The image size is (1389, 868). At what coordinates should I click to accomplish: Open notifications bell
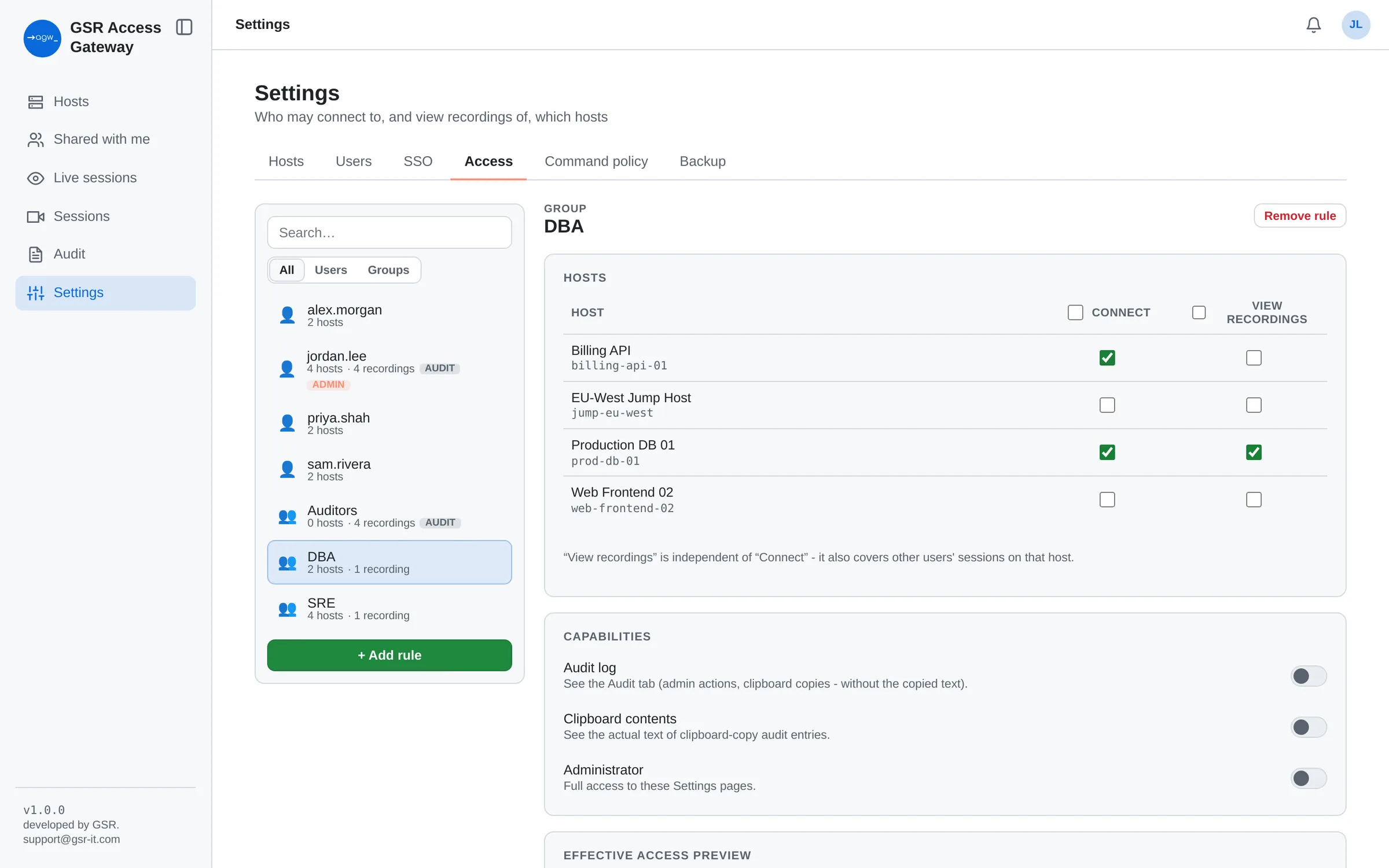(x=1313, y=25)
